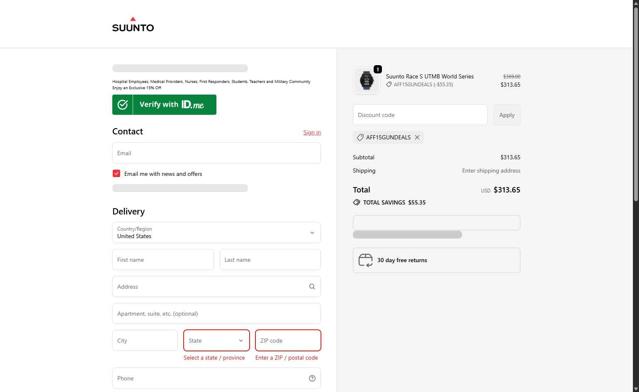The width and height of the screenshot is (639, 392).
Task: Click the Suunto logo
Action: tap(133, 25)
